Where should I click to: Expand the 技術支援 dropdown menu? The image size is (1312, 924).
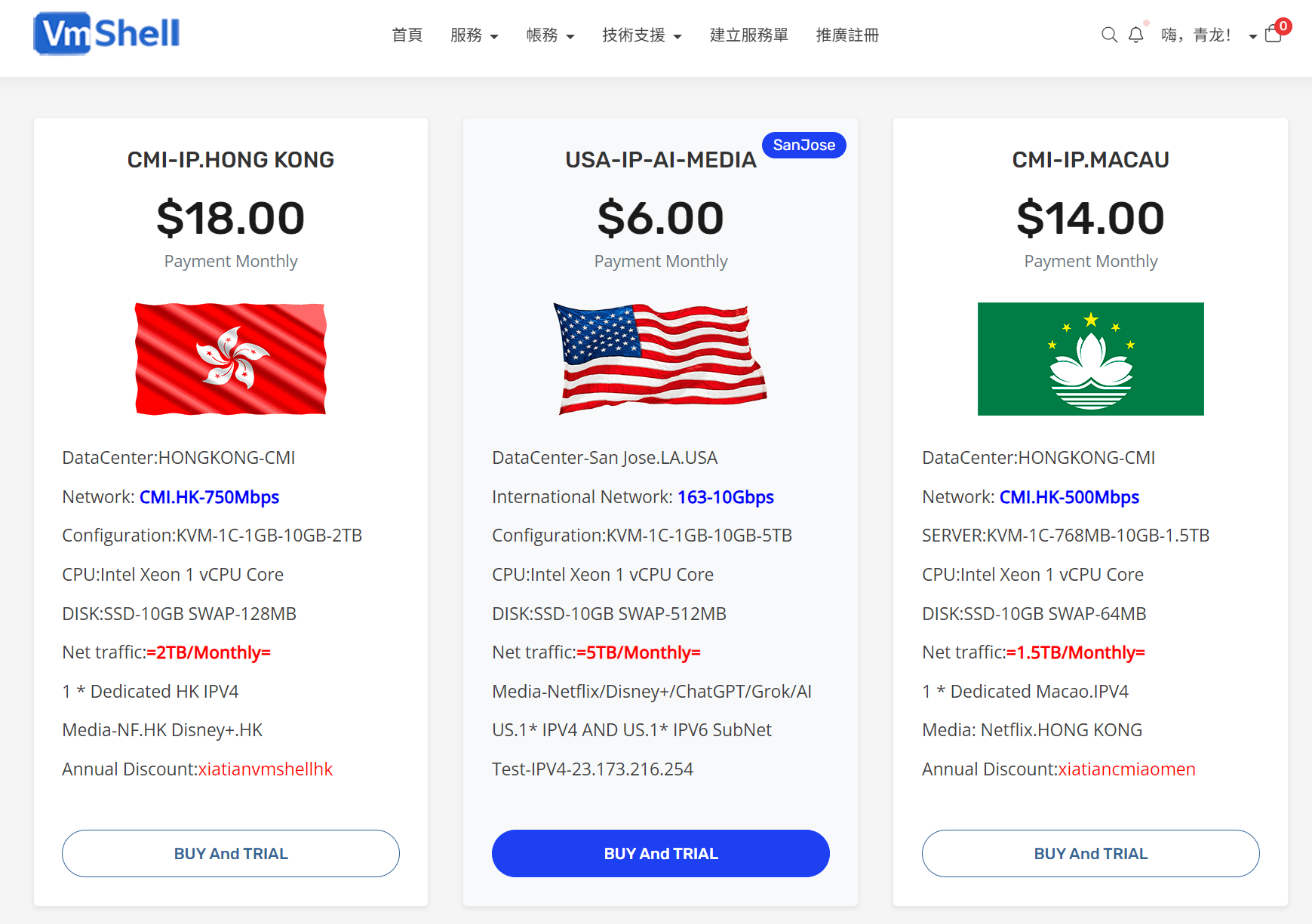(641, 35)
